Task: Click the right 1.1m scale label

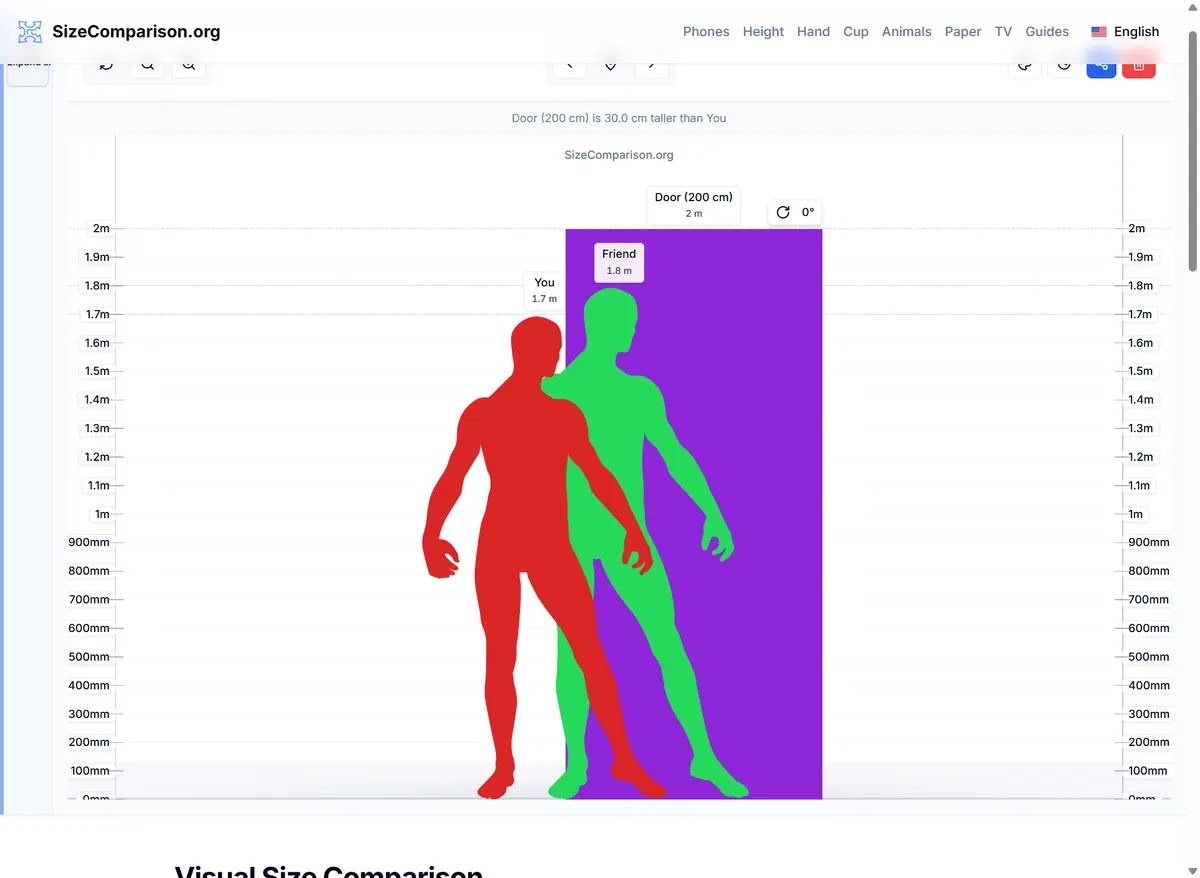Action: [1139, 485]
